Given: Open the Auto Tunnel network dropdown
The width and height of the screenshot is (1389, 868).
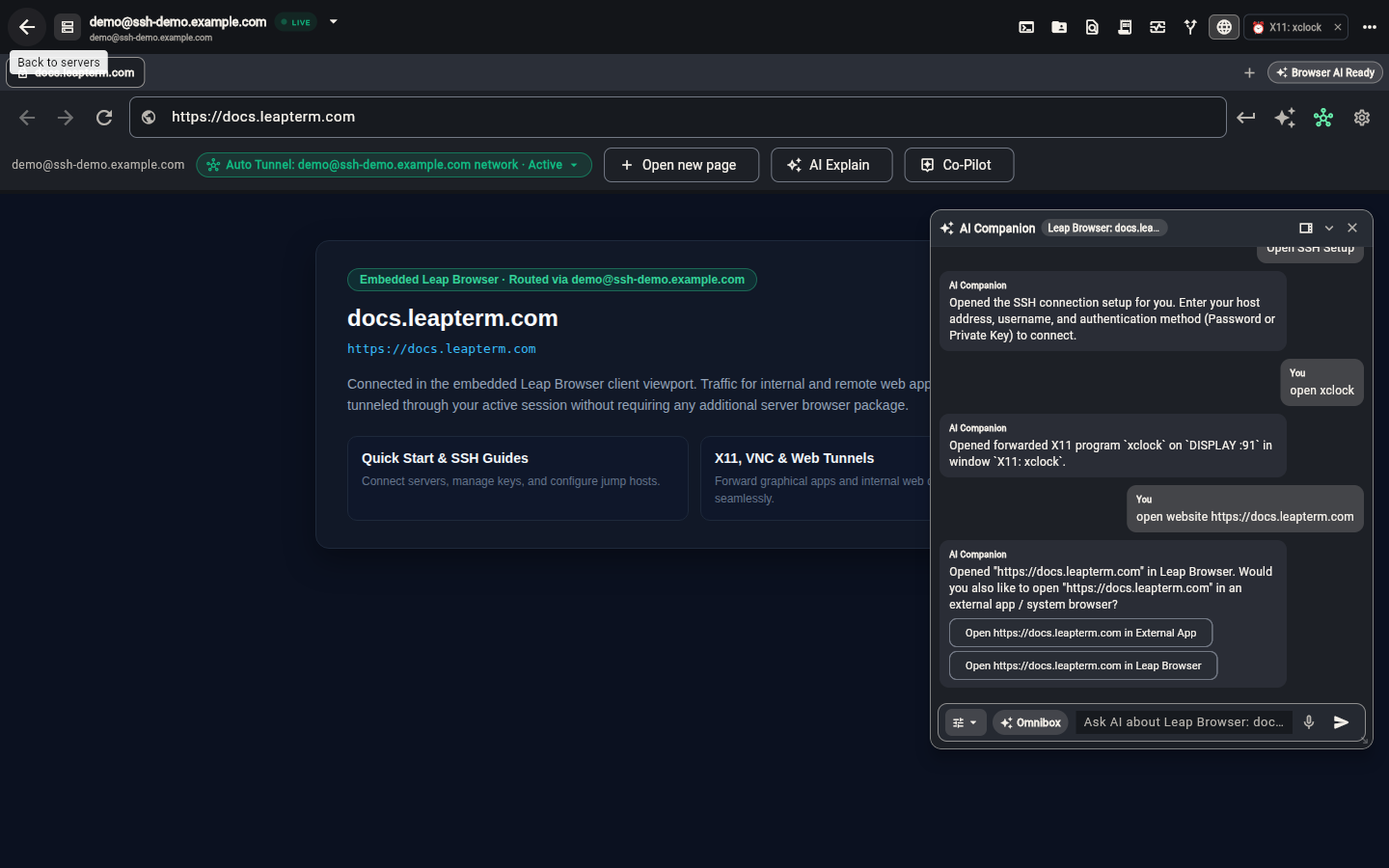Looking at the screenshot, I should (394, 165).
